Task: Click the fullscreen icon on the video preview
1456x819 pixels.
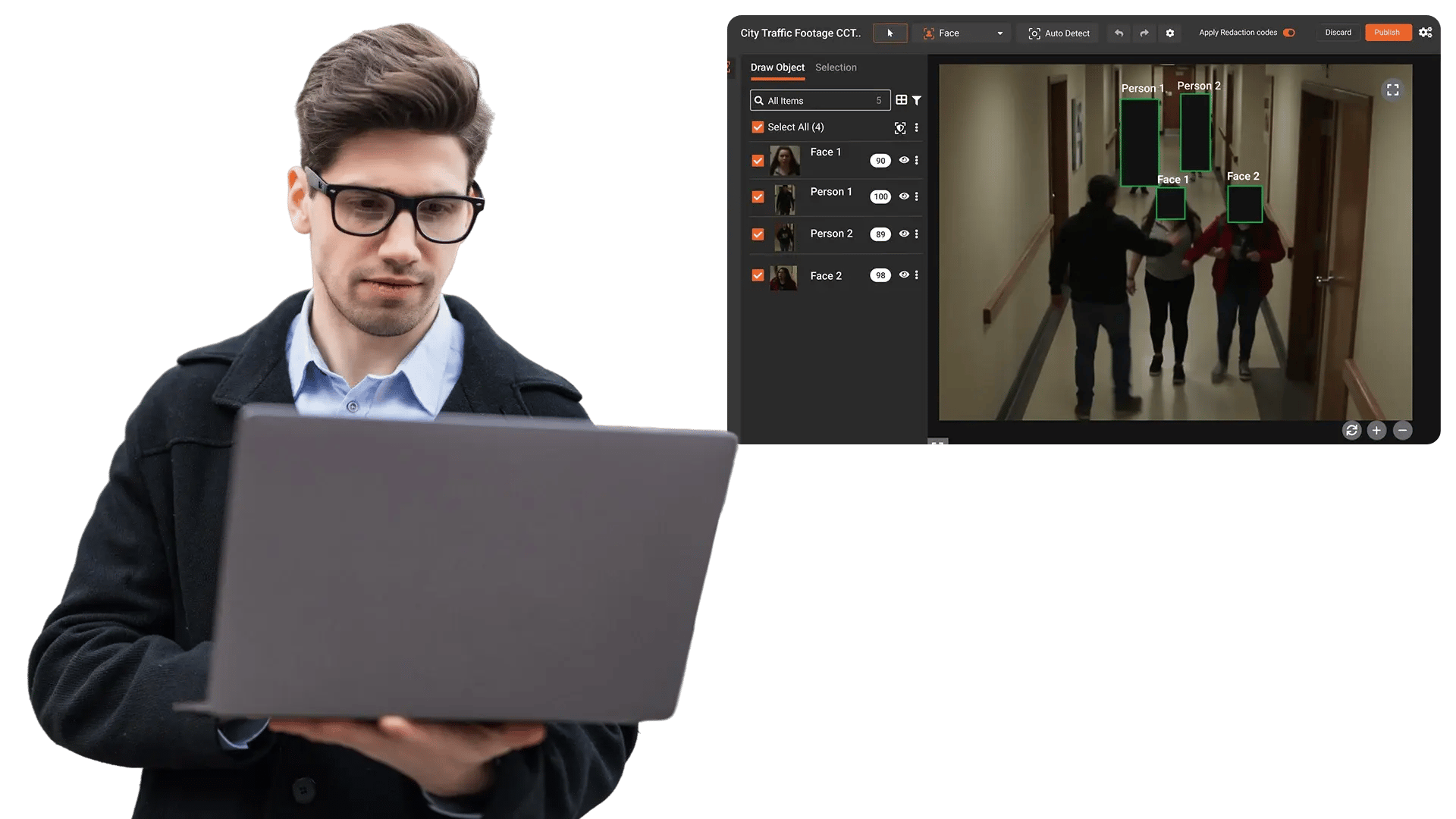Action: tap(1393, 89)
